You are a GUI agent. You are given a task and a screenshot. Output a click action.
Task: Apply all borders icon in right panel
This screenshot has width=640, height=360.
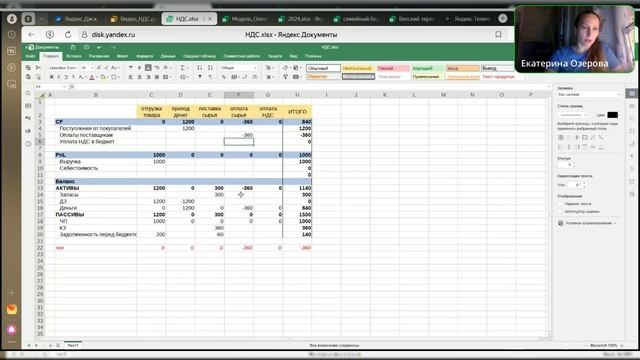pyautogui.click(x=561, y=138)
